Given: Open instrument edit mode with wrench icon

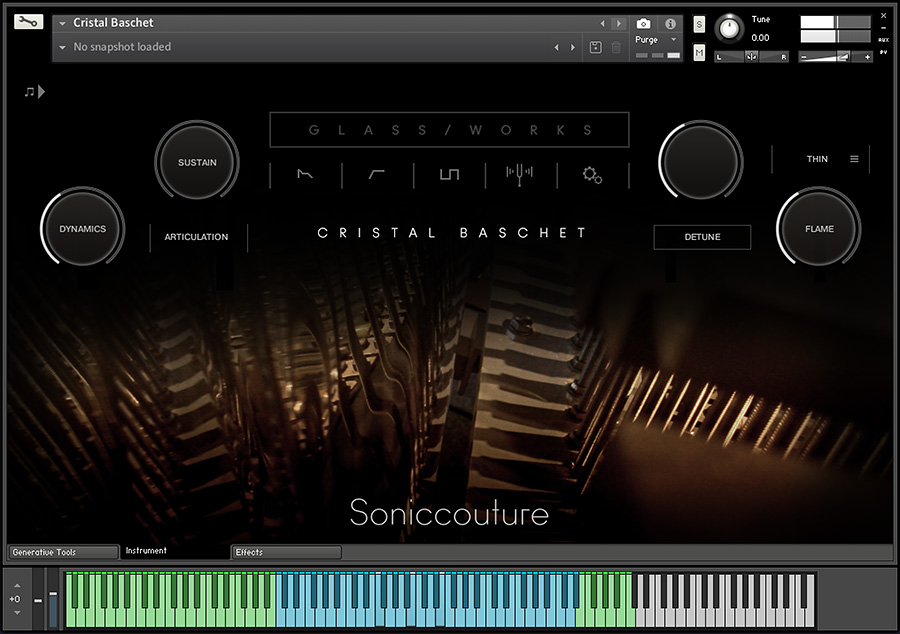Looking at the screenshot, I should (x=29, y=22).
